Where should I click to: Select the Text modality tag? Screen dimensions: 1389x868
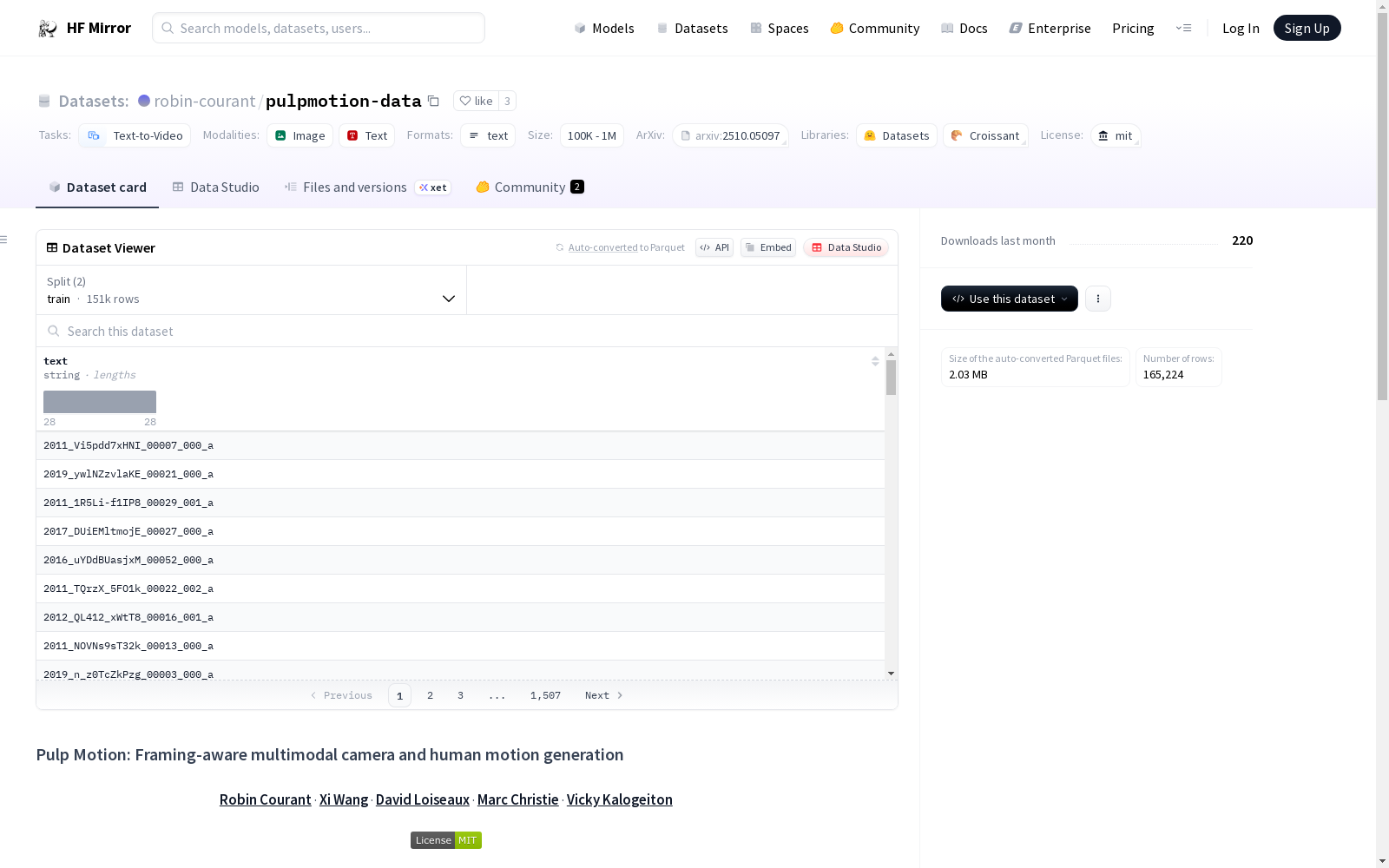tap(367, 135)
